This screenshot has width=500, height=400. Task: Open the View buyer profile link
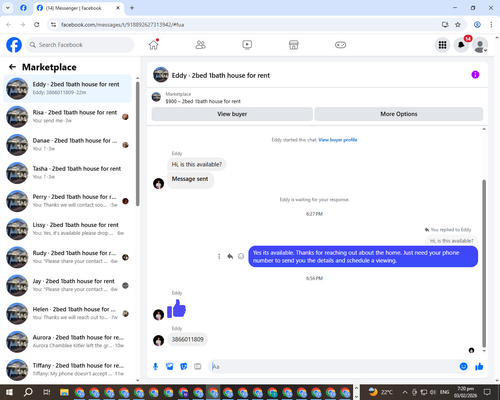coord(338,140)
